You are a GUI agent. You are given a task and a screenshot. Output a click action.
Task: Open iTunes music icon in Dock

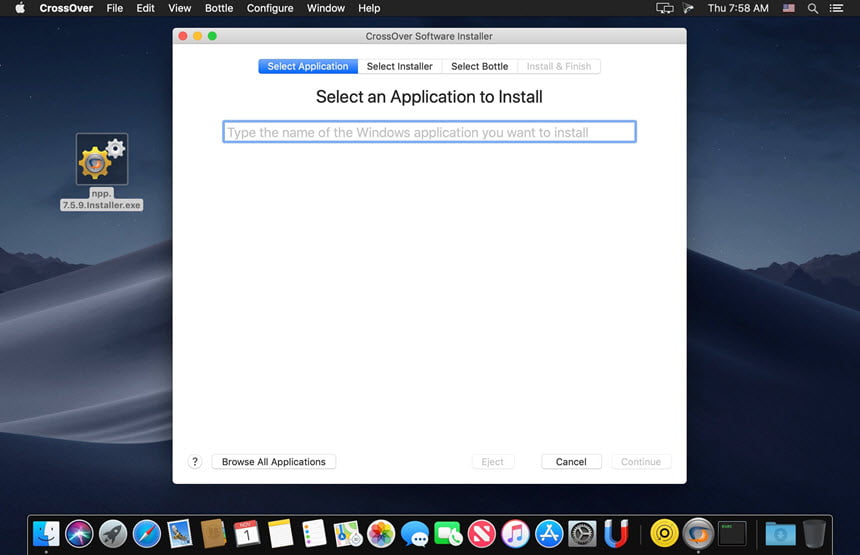[515, 533]
